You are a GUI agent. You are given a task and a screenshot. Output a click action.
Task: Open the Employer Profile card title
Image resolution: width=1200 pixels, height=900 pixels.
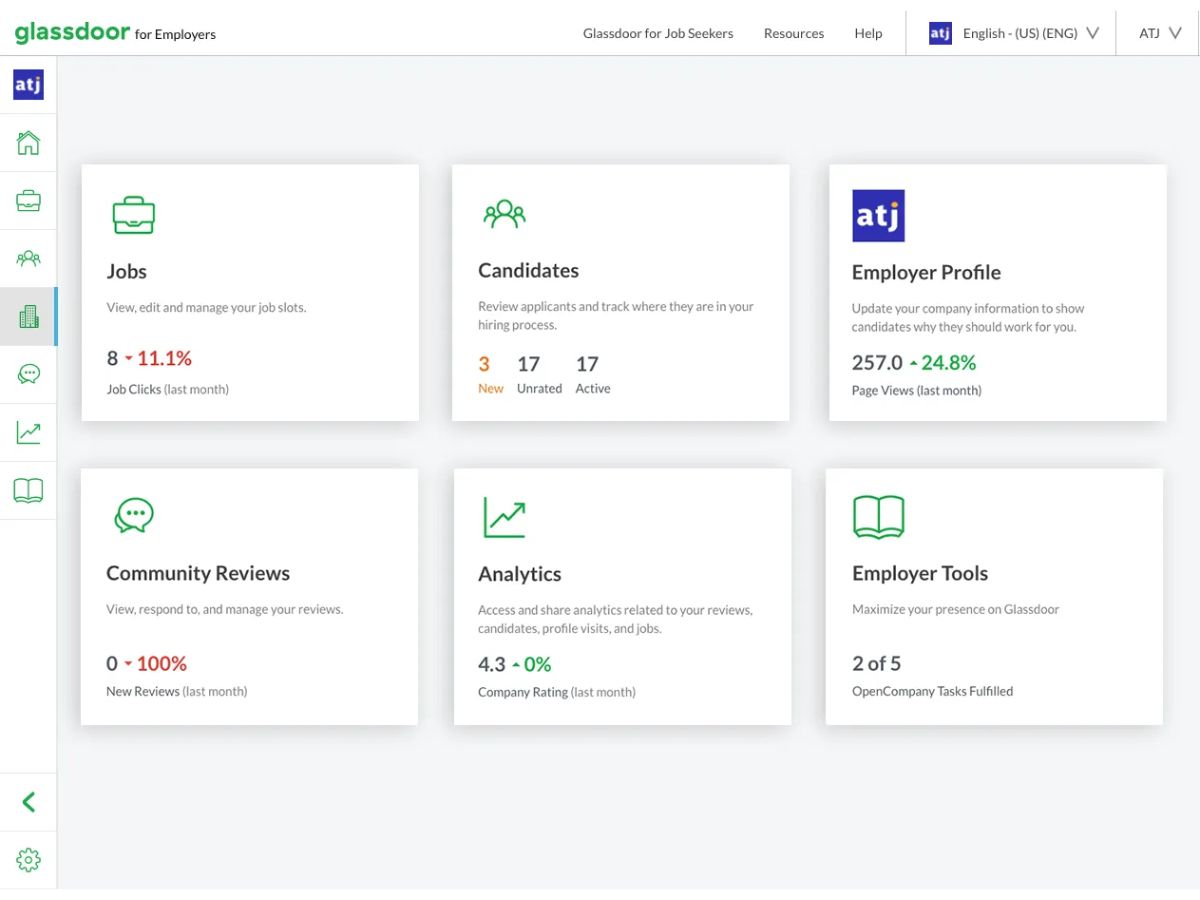coord(926,272)
